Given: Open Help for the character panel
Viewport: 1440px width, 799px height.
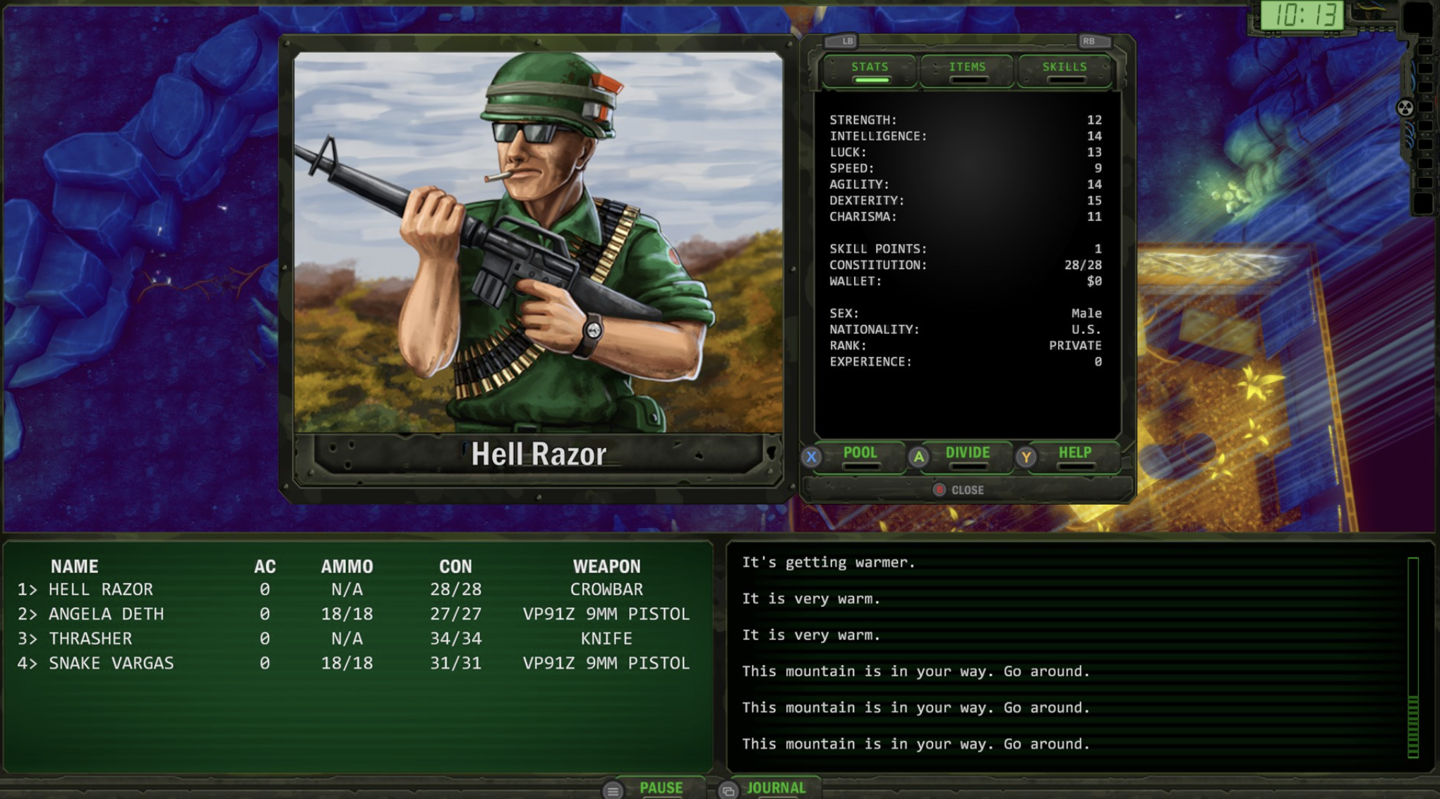Looking at the screenshot, I should [x=1075, y=453].
